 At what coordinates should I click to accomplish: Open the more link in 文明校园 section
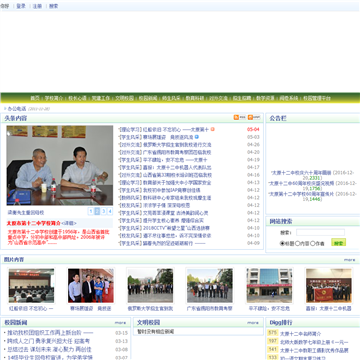(253, 323)
